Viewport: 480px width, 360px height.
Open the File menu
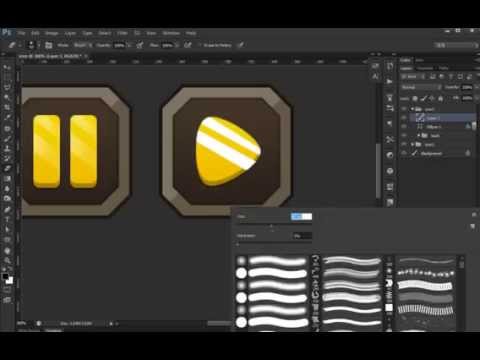coord(22,33)
